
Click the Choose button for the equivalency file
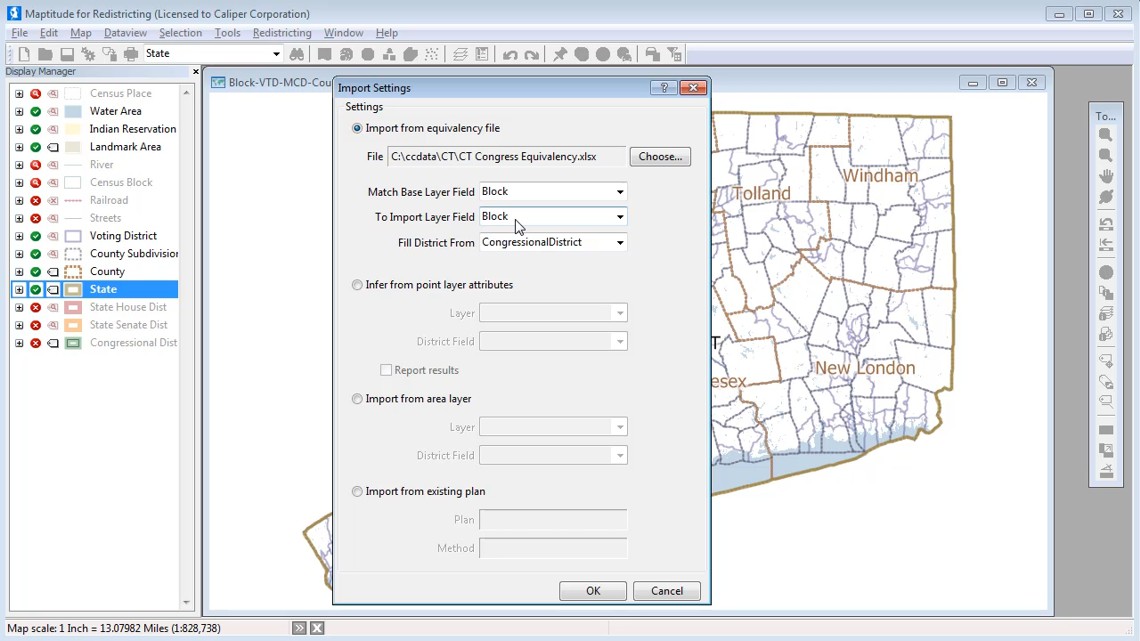pos(659,156)
